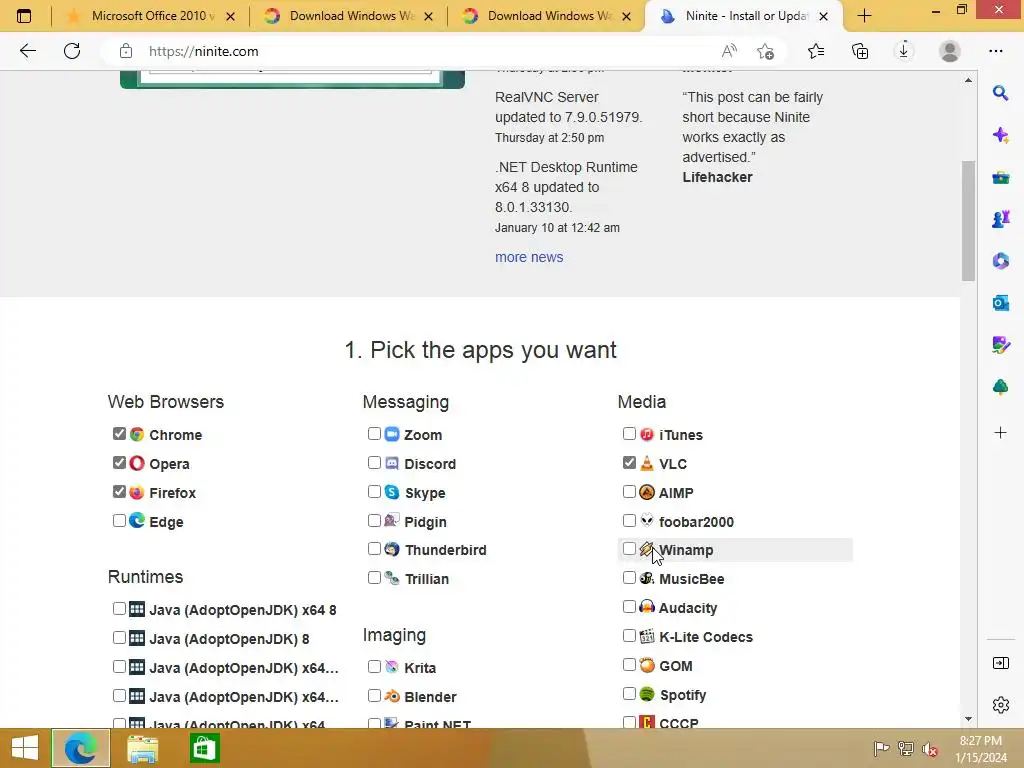Open File Explorer from taskbar
Screen dimensions: 1024x768
point(142,748)
